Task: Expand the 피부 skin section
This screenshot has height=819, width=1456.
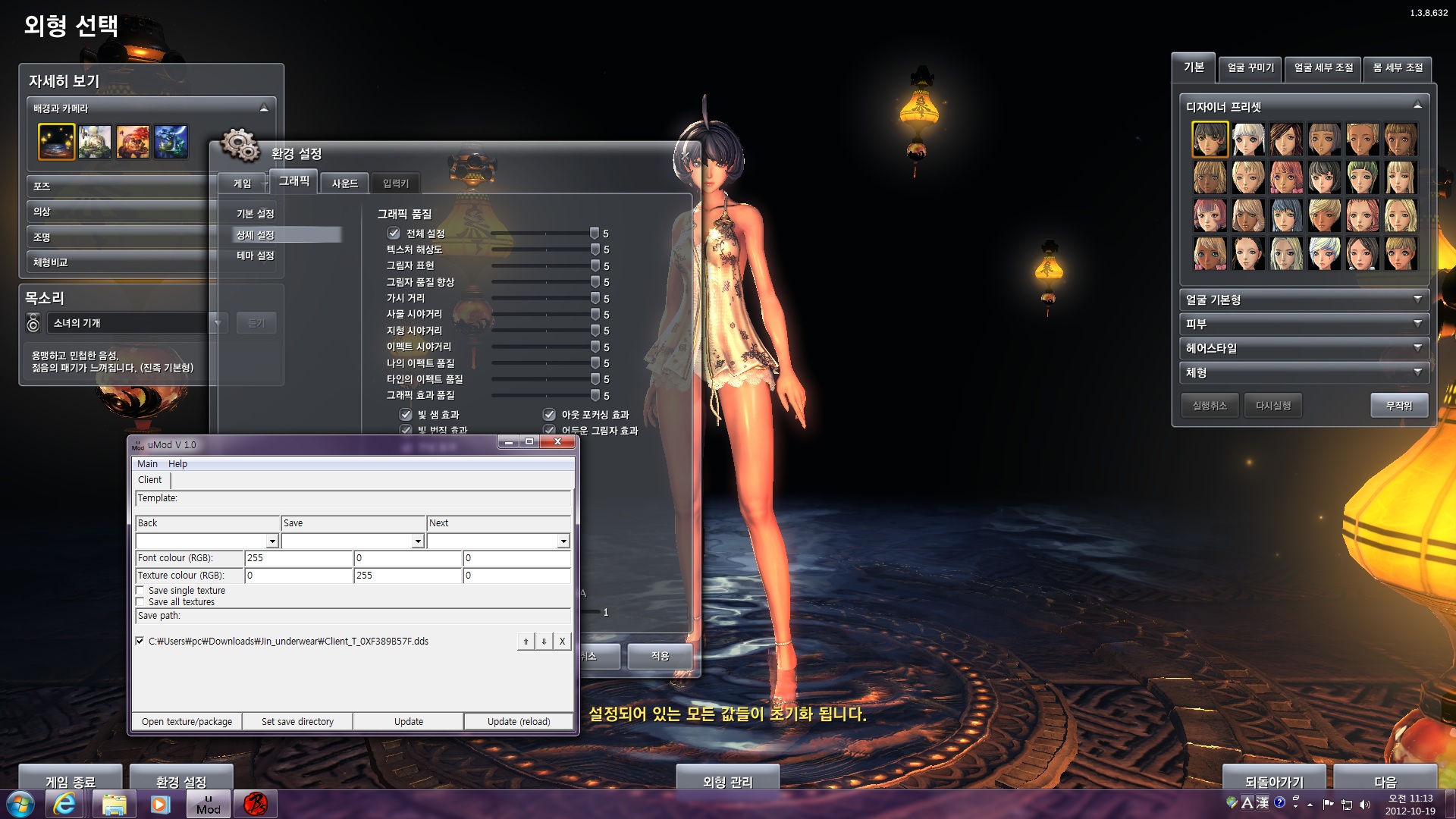Action: point(1304,325)
